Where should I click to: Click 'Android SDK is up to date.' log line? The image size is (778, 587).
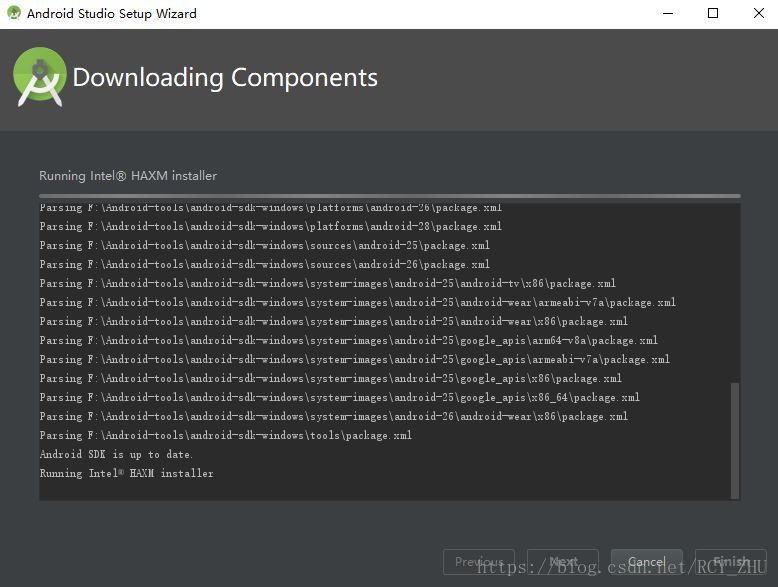[116, 454]
